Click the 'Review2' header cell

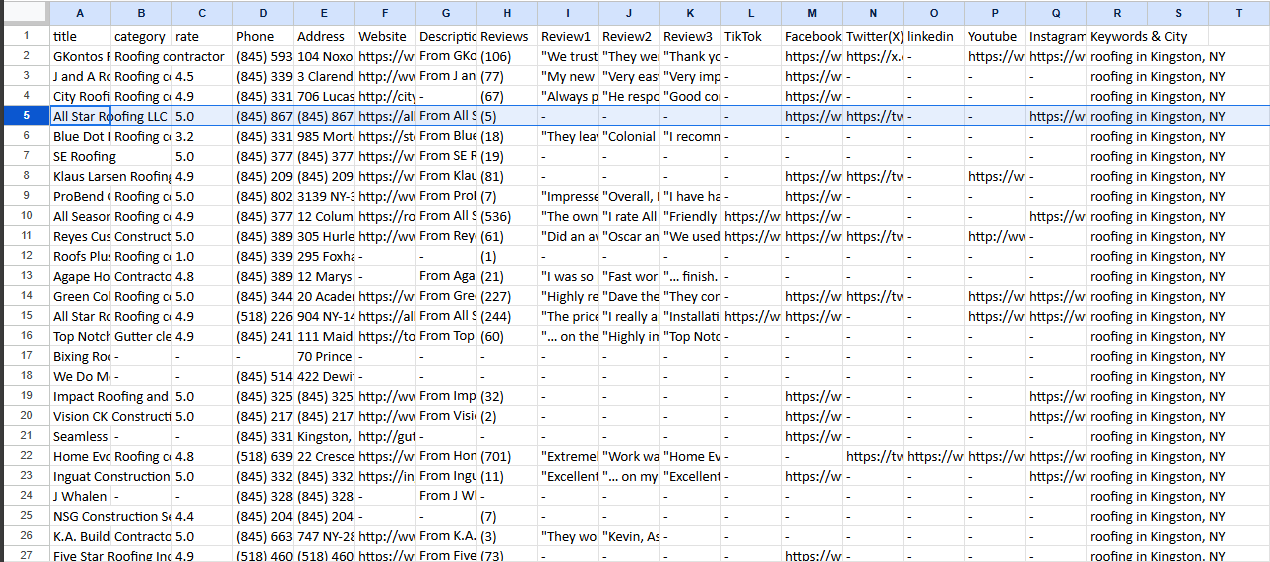tap(629, 36)
